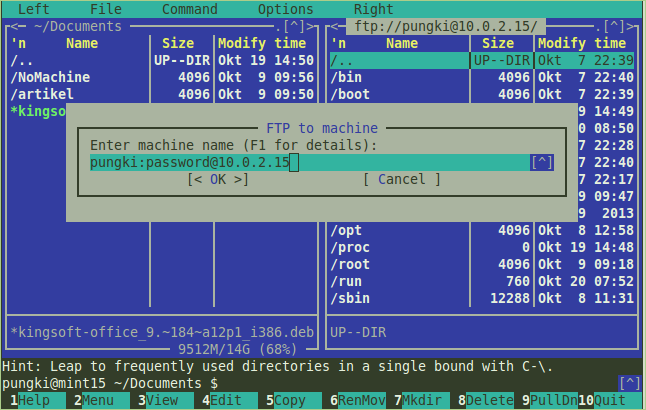
Task: Expand machine name history dropdown
Action: [541, 162]
